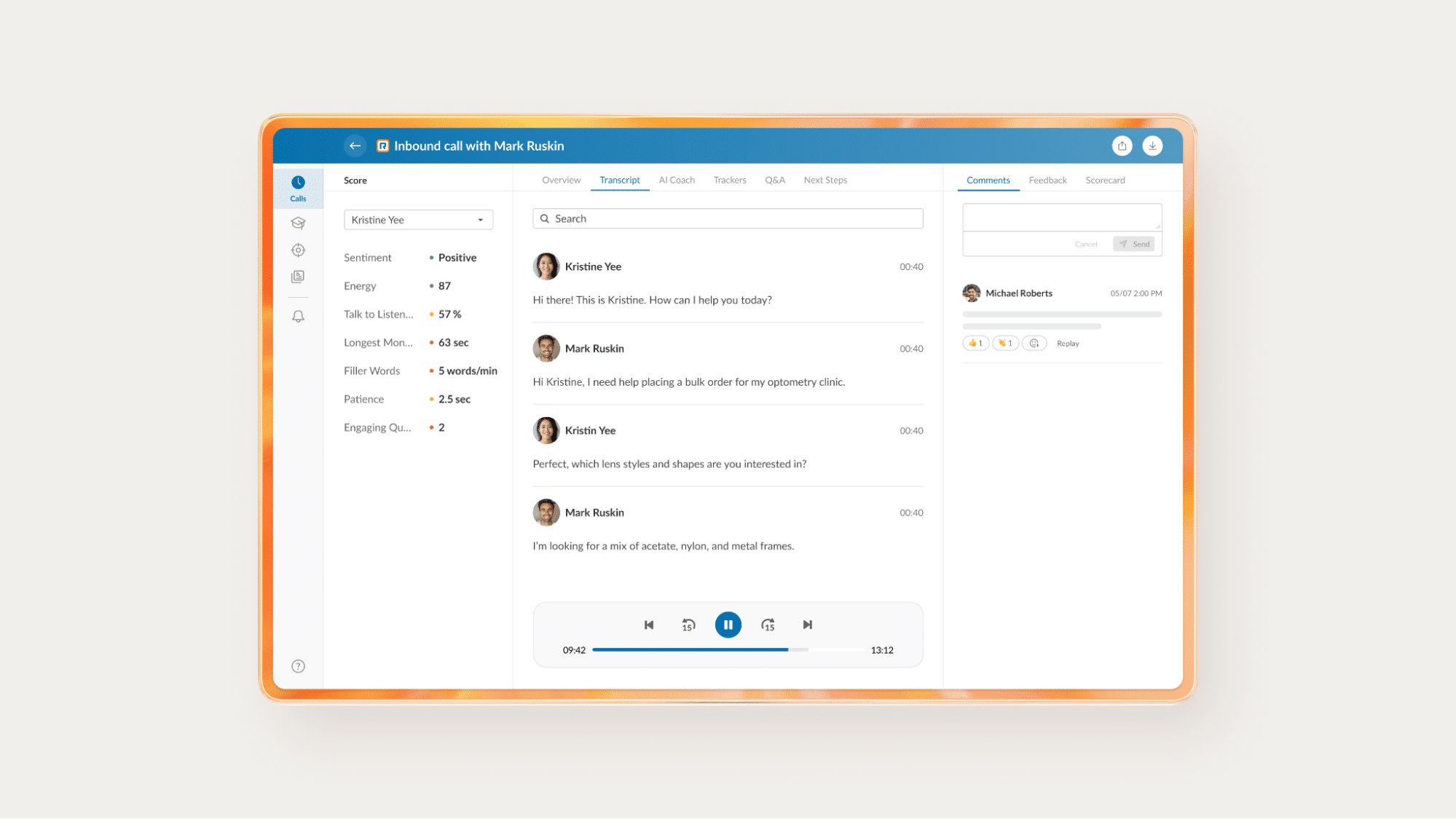Open the help question mark icon
1456x819 pixels.
tap(298, 666)
